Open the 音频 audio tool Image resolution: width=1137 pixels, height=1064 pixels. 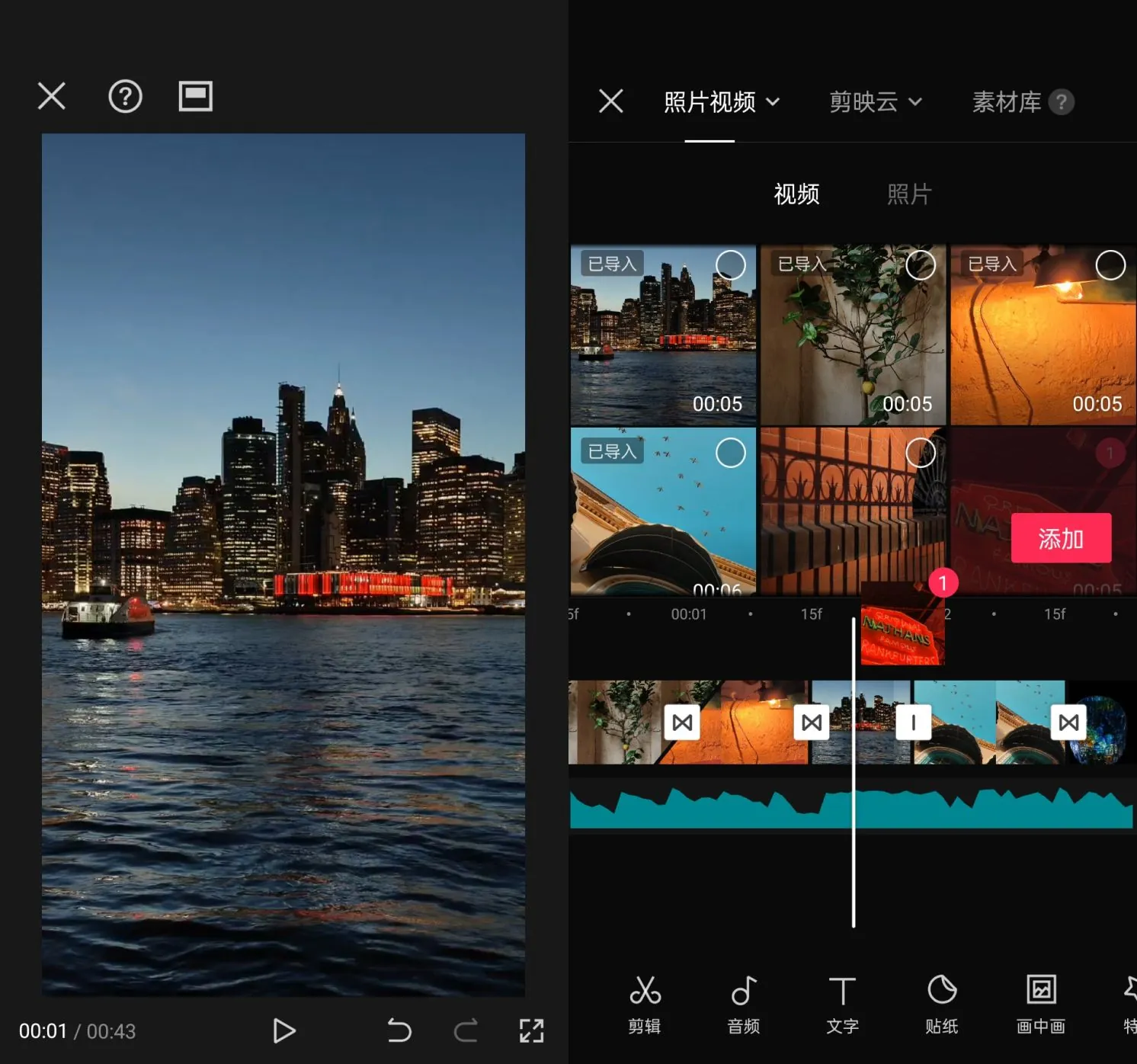click(x=743, y=1004)
